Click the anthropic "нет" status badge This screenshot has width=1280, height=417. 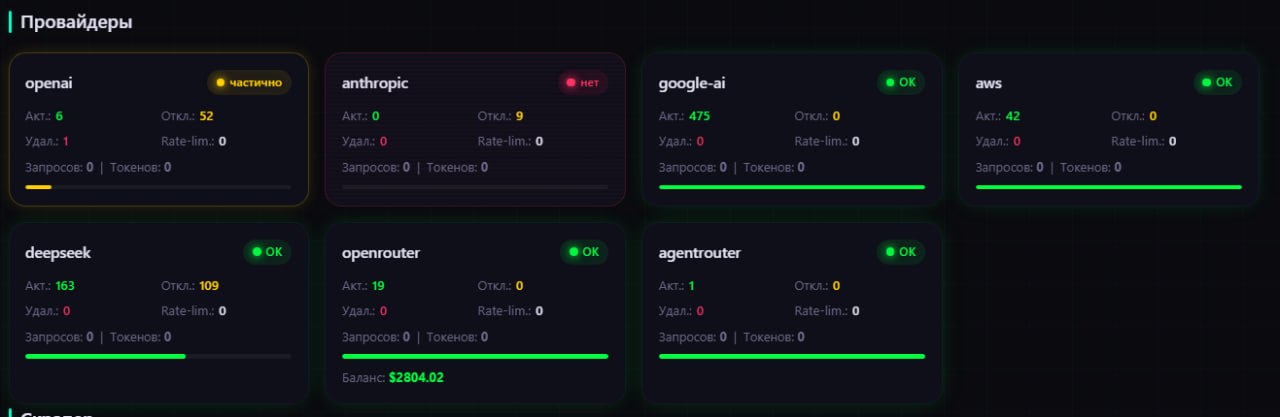click(583, 82)
